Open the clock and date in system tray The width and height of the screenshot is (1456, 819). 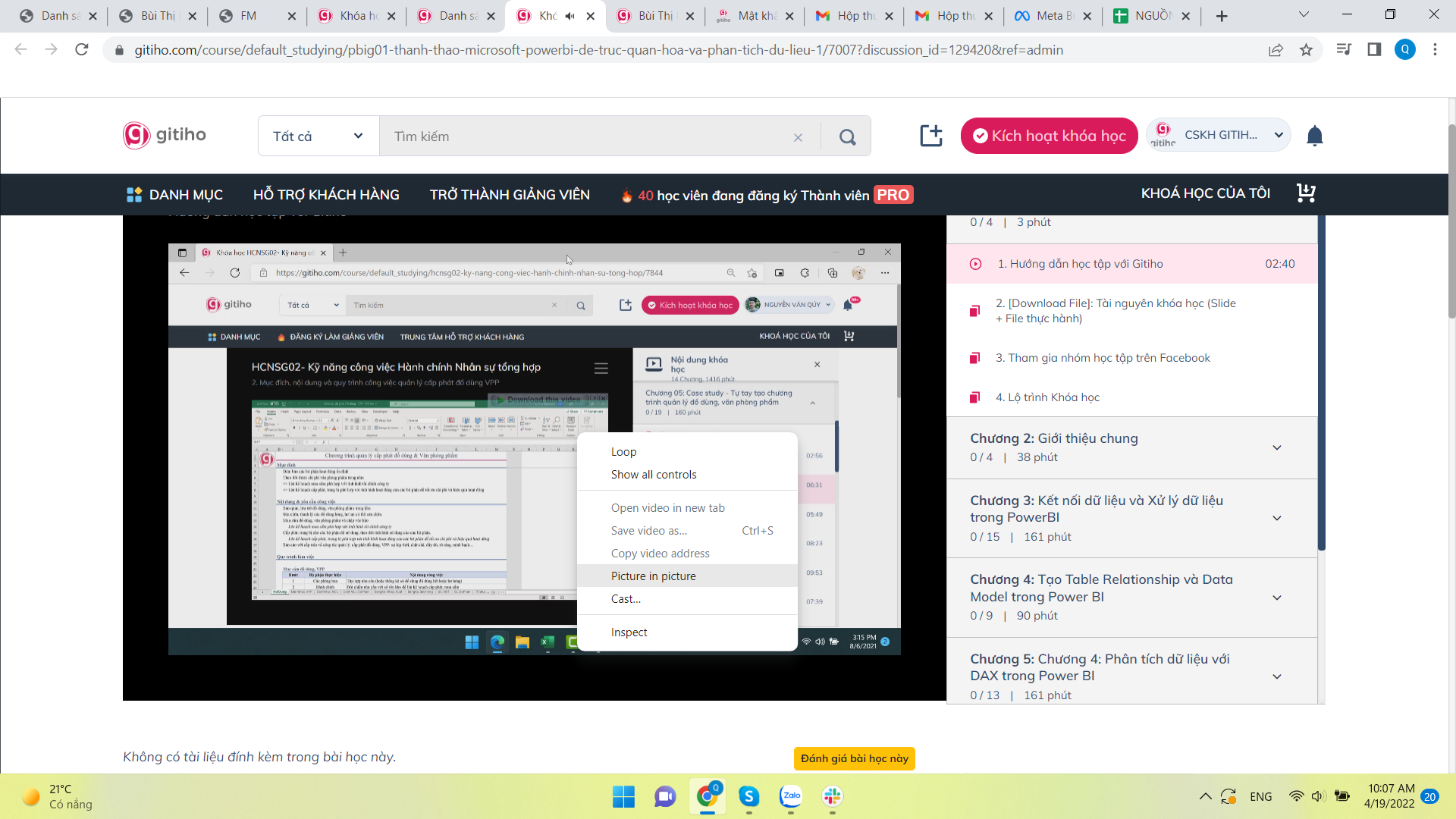[x=1391, y=796]
